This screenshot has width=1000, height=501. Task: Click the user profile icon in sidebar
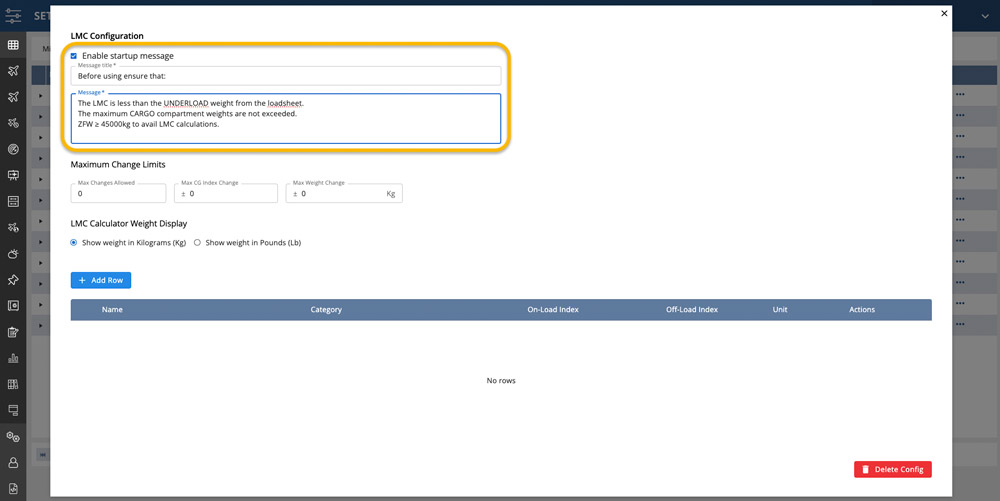pos(13,462)
